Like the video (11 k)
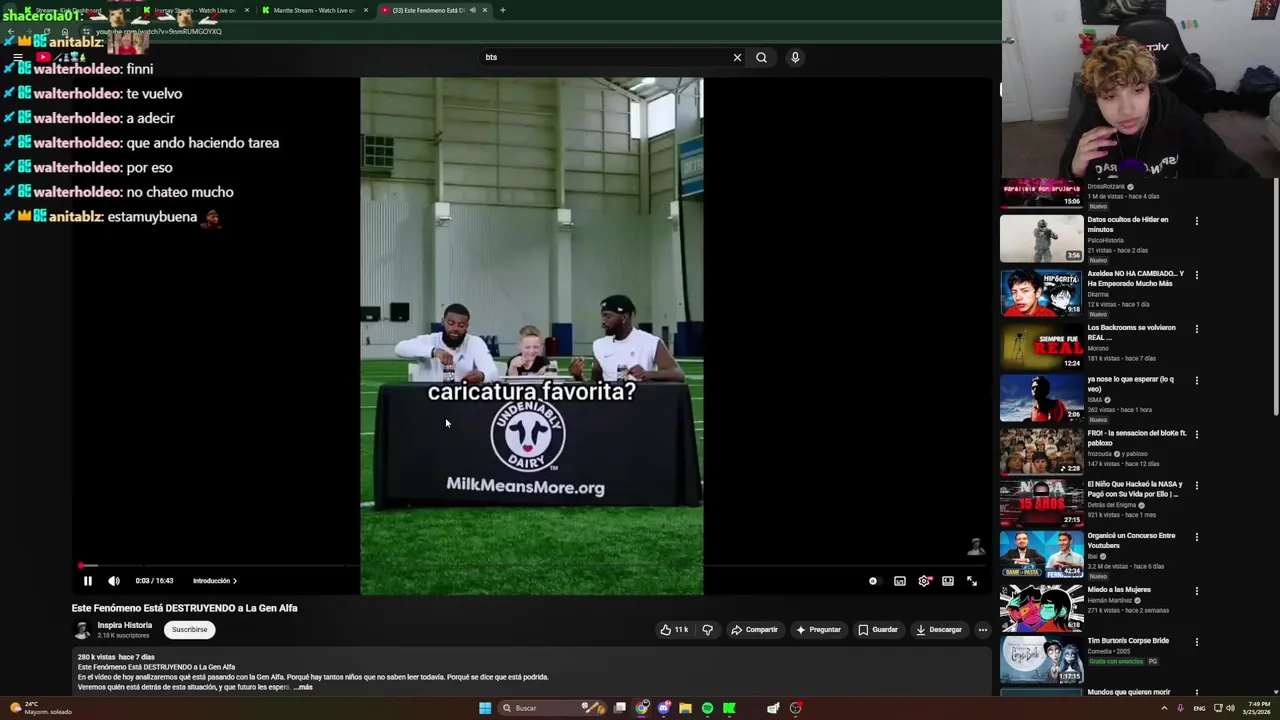Screen dimensions: 1280x720 click(x=674, y=630)
